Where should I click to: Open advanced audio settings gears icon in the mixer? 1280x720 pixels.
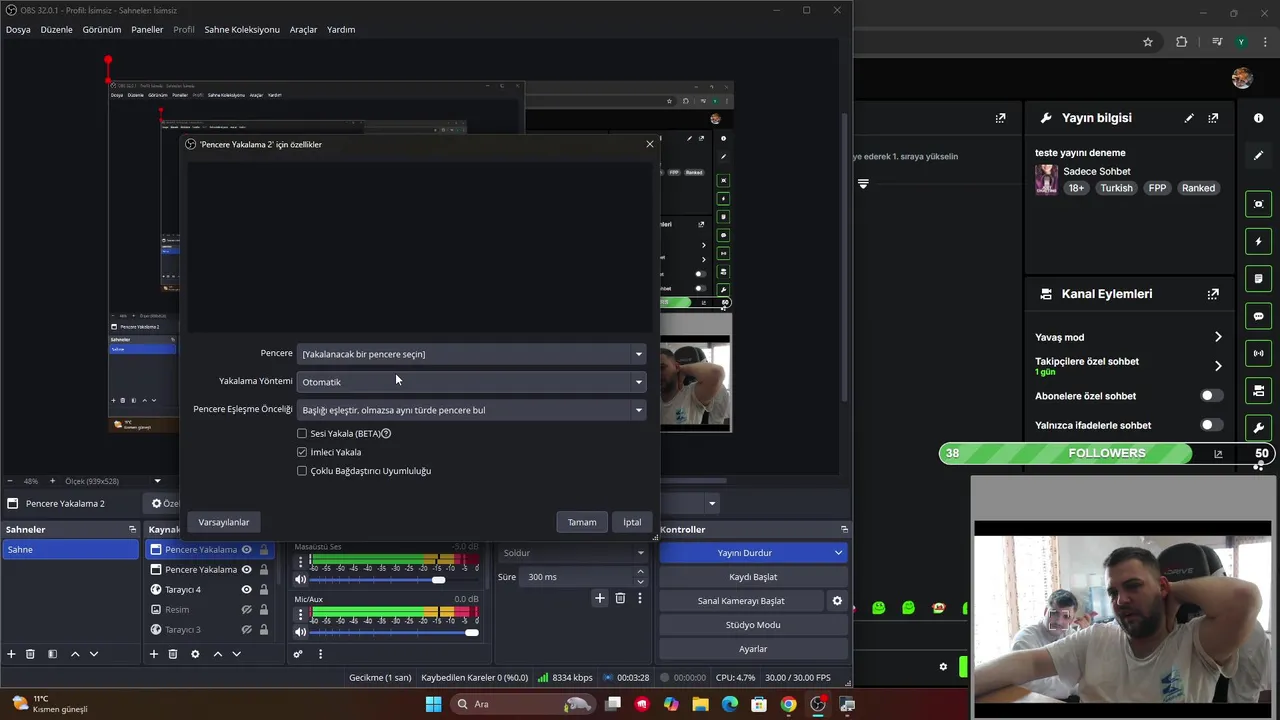(x=298, y=654)
